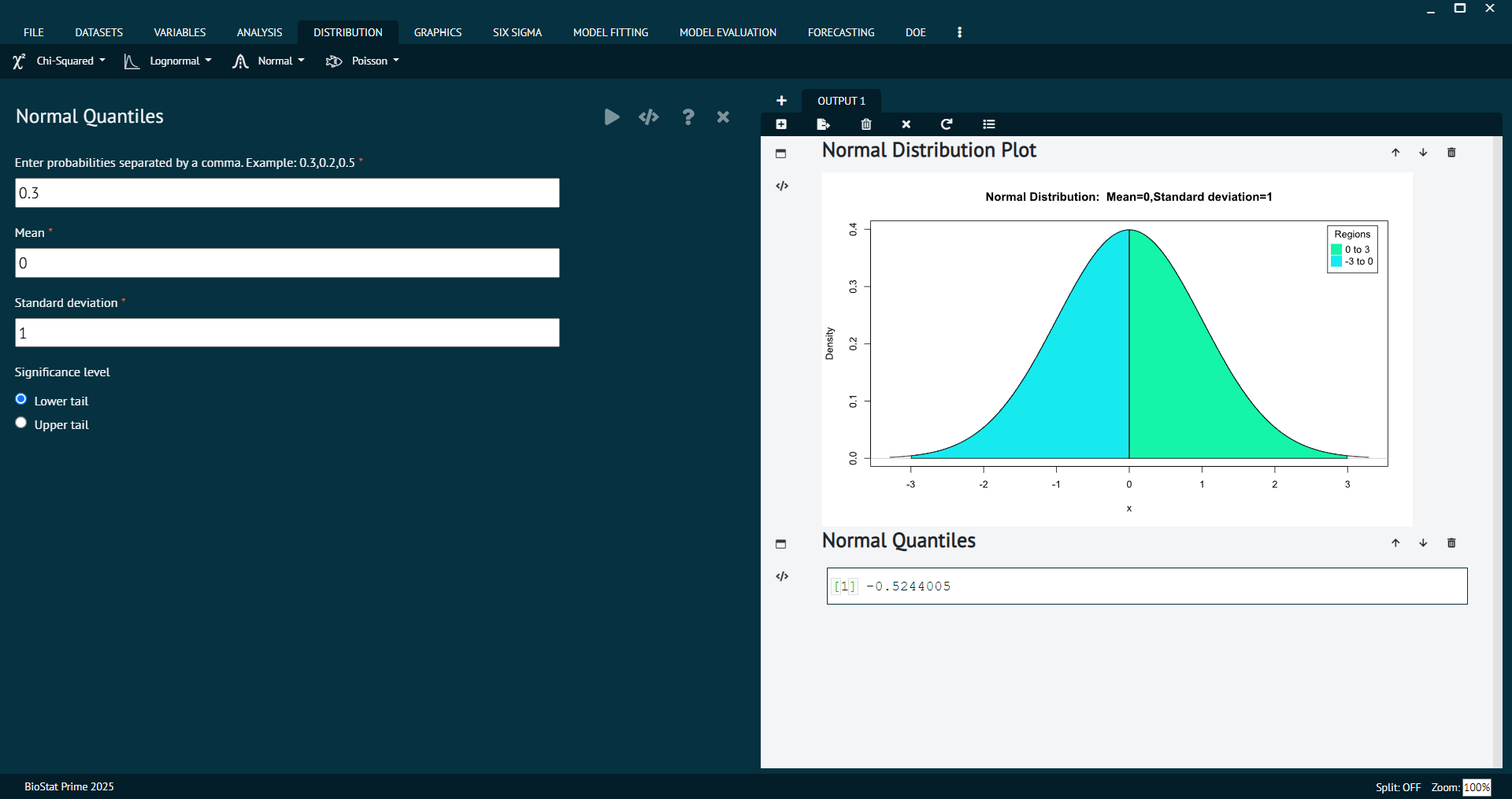The width and height of the screenshot is (1512, 799).
Task: Delete the Normal Quantiles output
Action: click(1451, 543)
